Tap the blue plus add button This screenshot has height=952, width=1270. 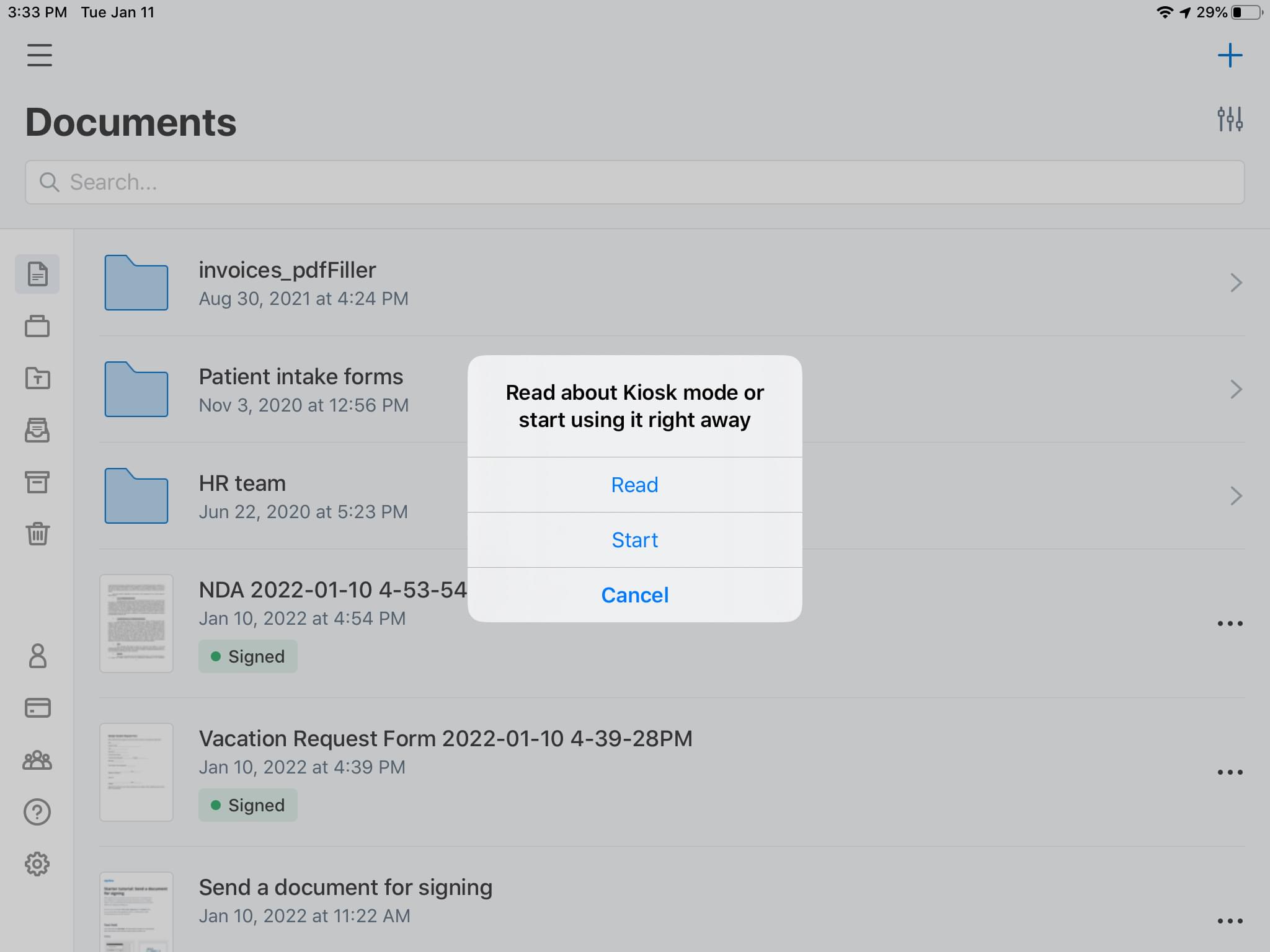point(1230,55)
